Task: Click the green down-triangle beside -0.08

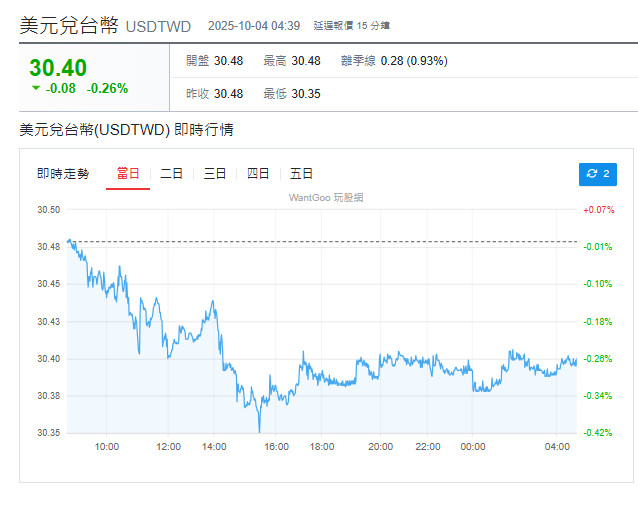Action: 36,88
